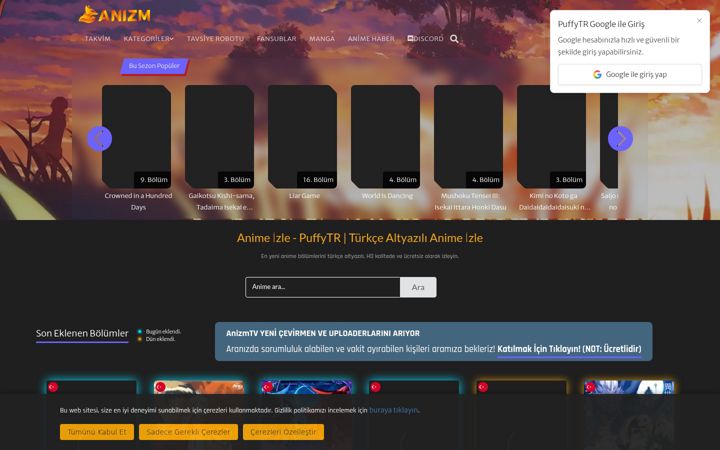
Task: Open TAVSİYE ROBOTU page
Action: tap(215, 39)
